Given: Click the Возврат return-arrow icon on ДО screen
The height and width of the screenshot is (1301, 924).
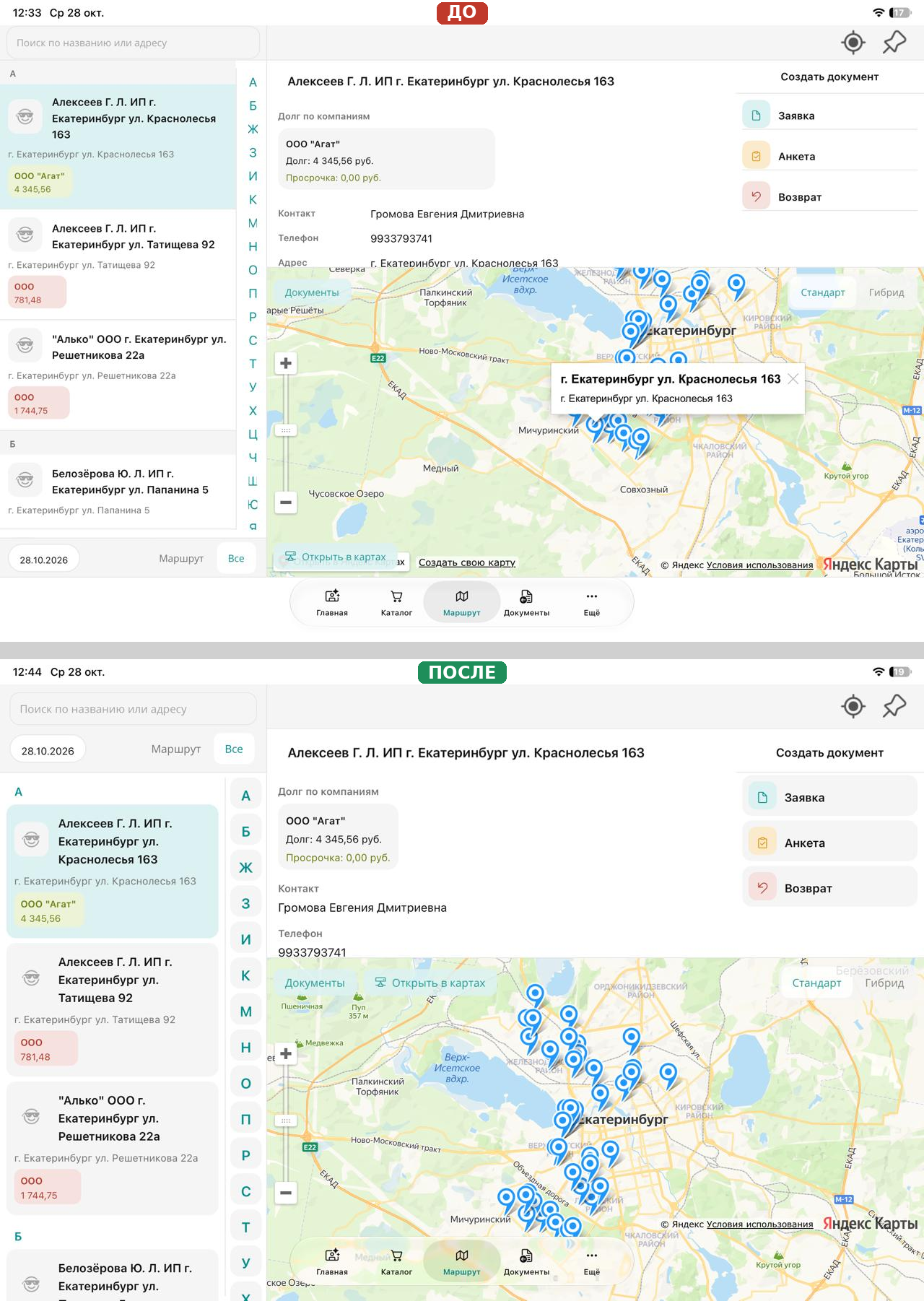Looking at the screenshot, I should 756,196.
